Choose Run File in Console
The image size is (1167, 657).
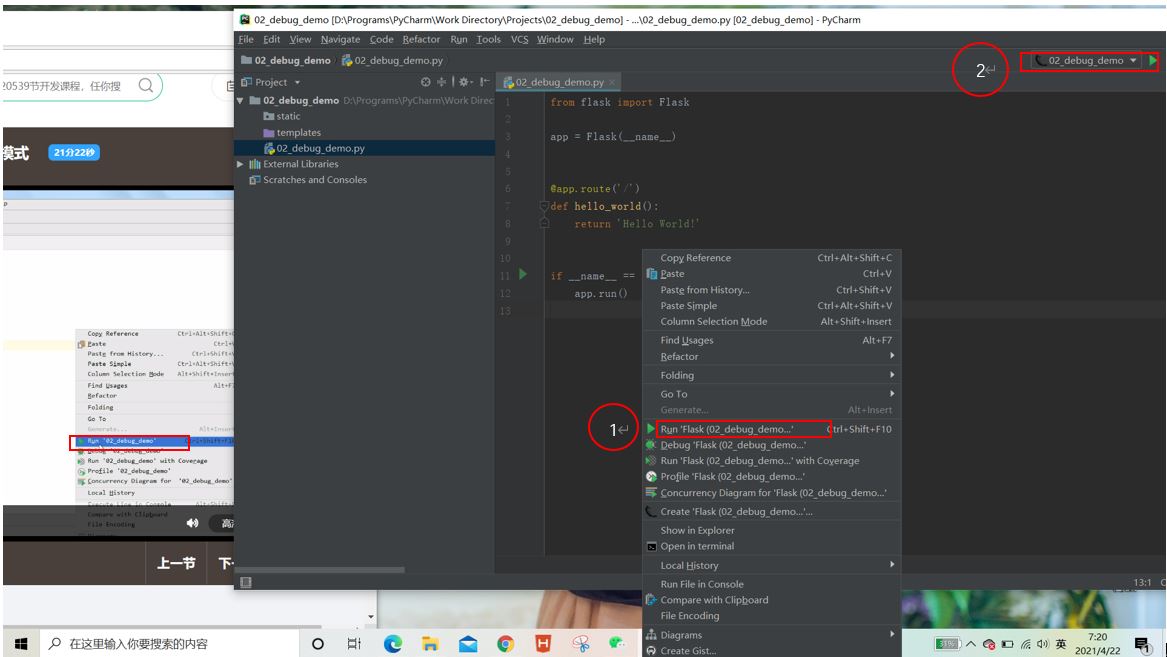772,584
